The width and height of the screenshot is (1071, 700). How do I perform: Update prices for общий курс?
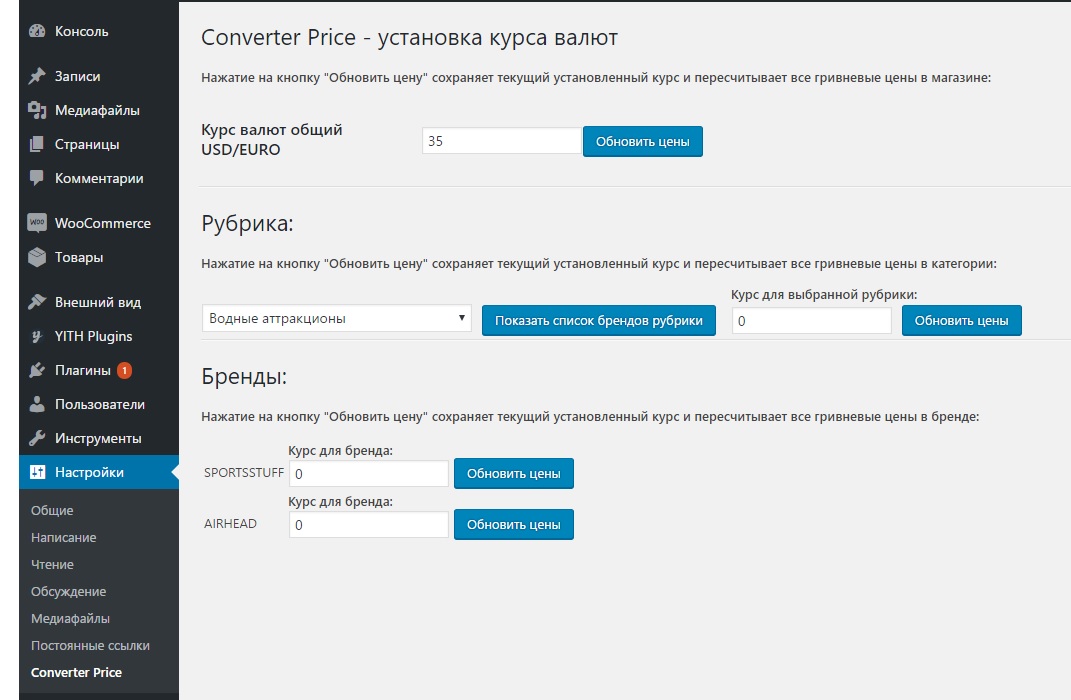pyautogui.click(x=643, y=141)
